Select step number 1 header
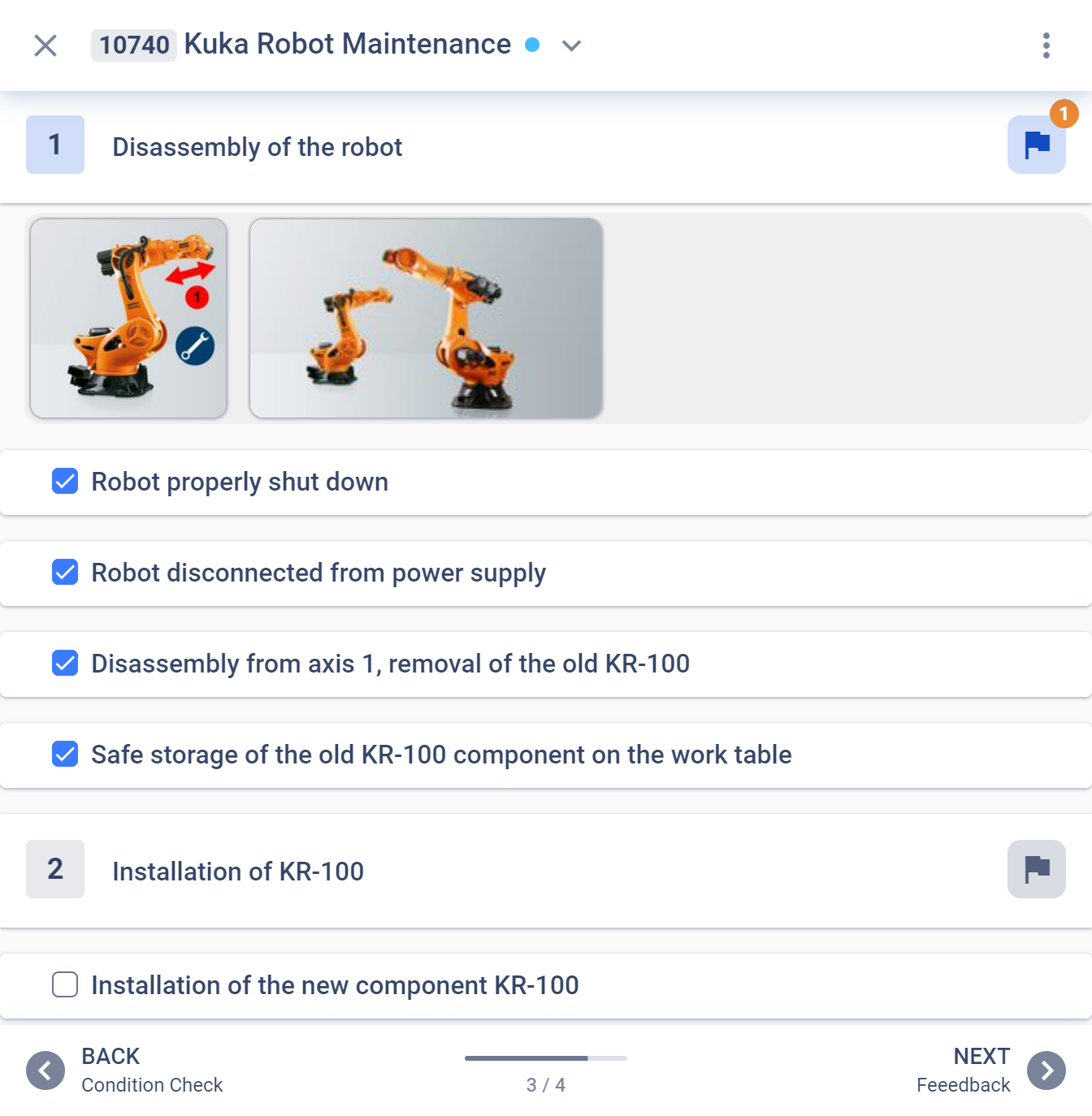The height and width of the screenshot is (1116, 1092). pyautogui.click(x=54, y=145)
